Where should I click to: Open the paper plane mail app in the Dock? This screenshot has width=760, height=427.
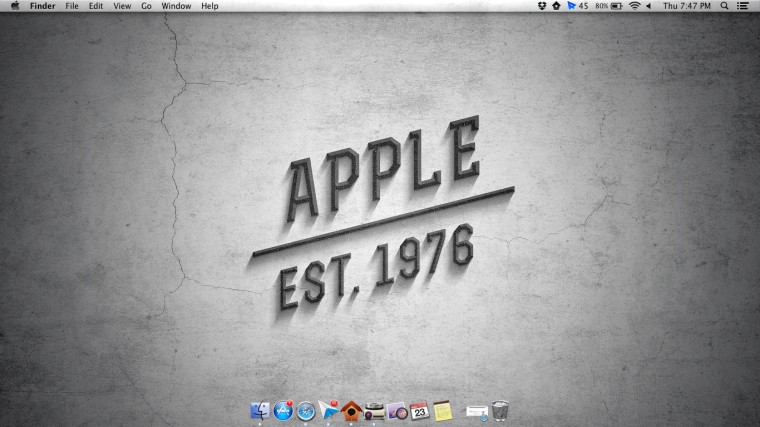tap(329, 411)
